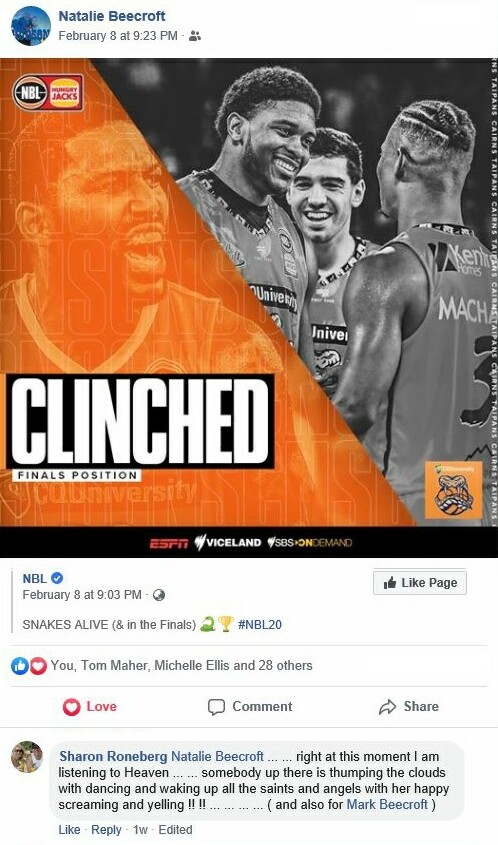Toggle the Love reaction on the post
498x845 pixels.
click(89, 707)
